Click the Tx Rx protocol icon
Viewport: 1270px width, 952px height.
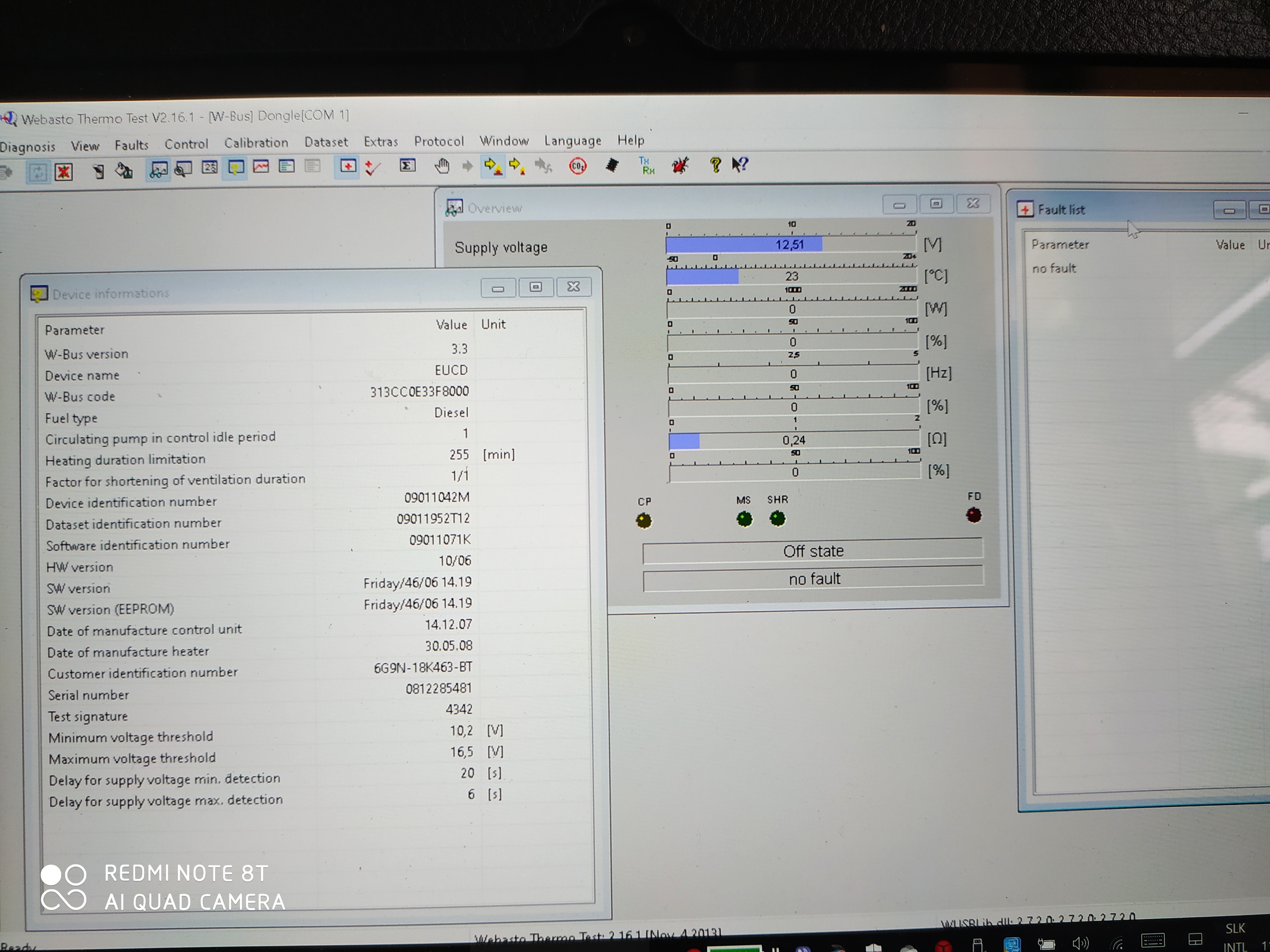[x=646, y=166]
